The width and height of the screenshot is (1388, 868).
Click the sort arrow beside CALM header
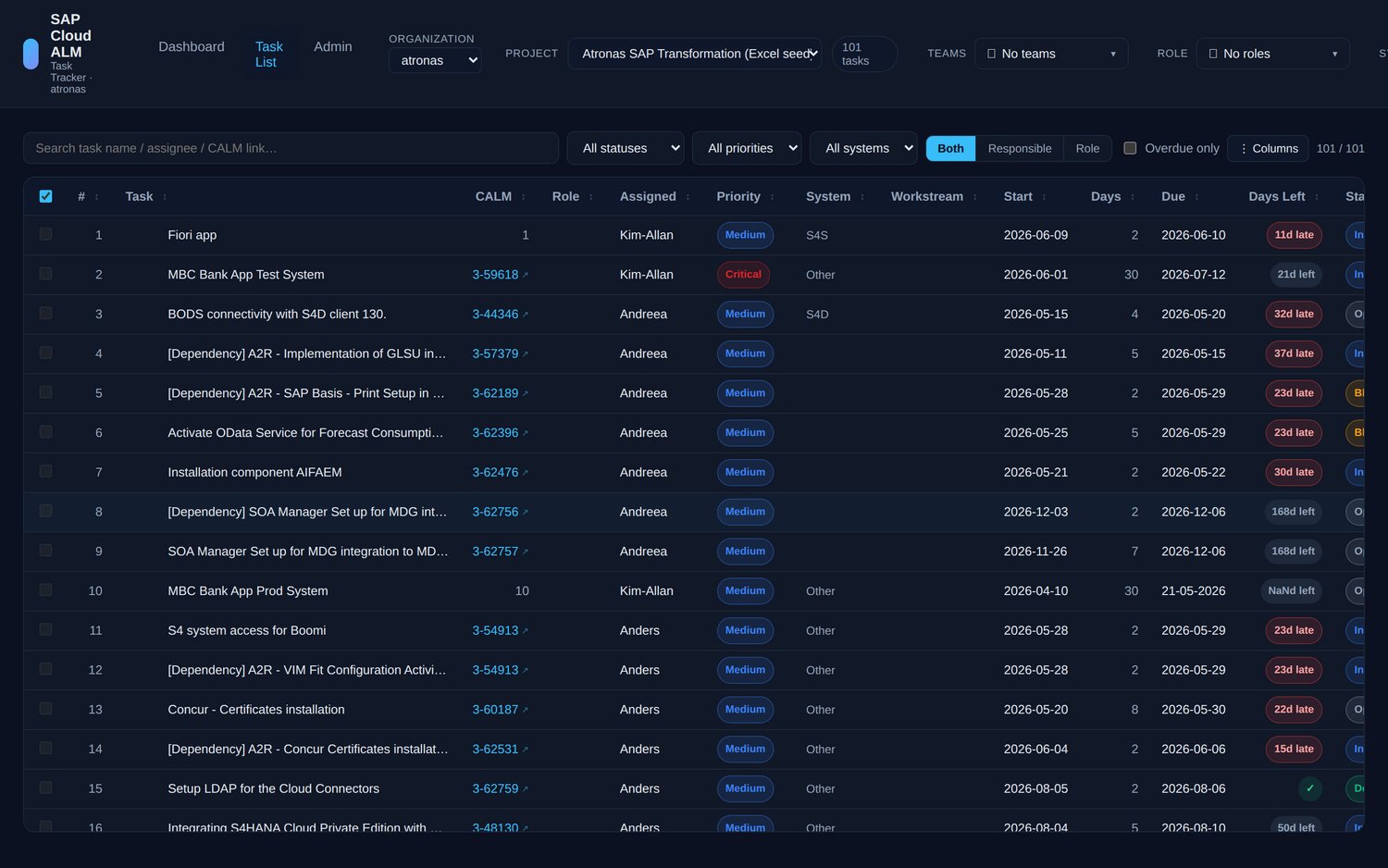[523, 197]
